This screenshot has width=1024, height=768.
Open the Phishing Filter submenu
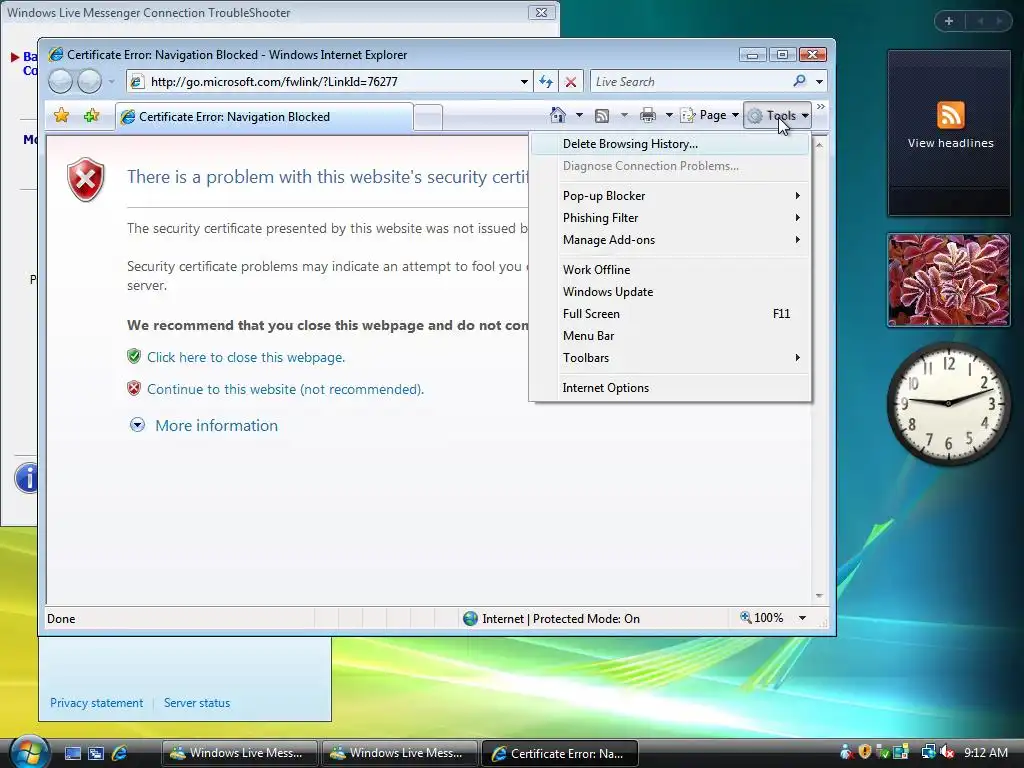coord(670,217)
